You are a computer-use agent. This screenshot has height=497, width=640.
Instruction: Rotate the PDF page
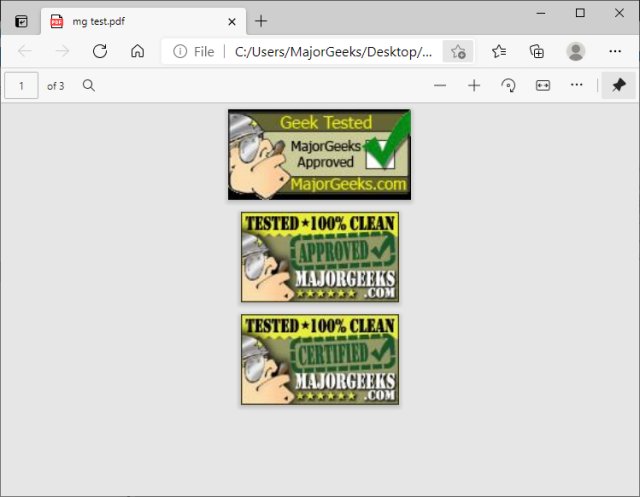[508, 86]
